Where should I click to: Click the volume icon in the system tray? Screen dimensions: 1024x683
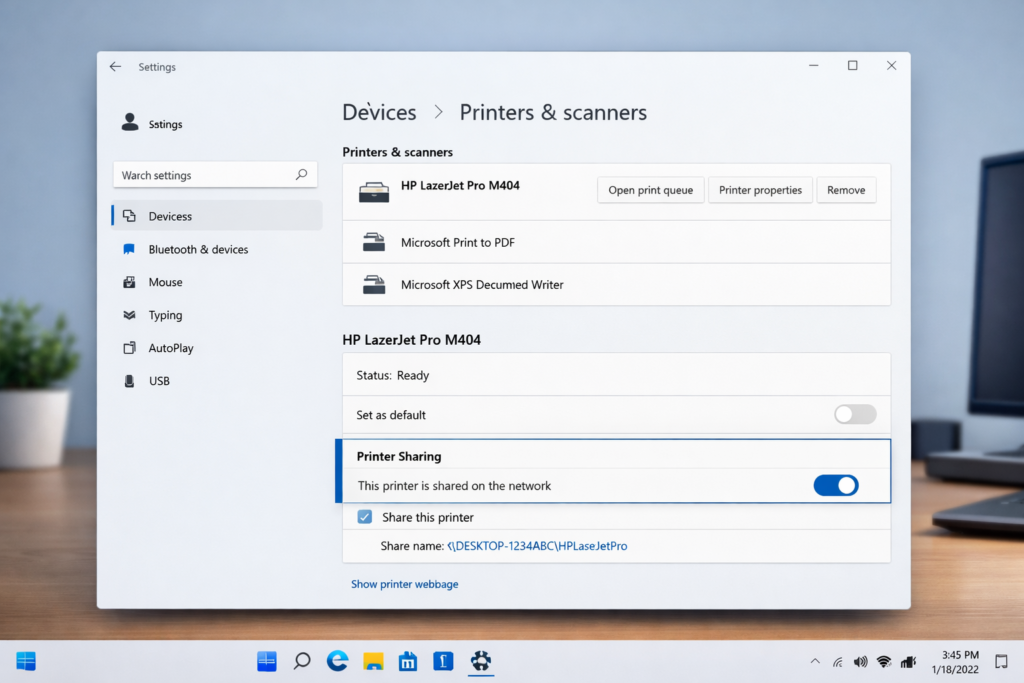coord(860,661)
